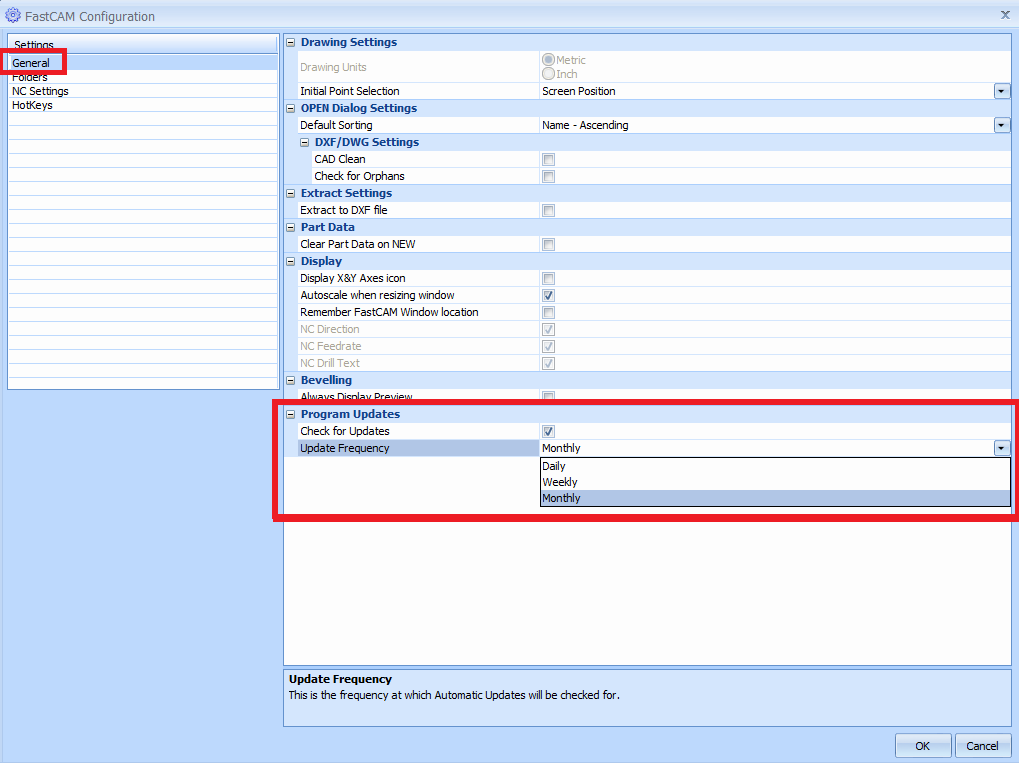Close the FastCAM Configuration window
Screen dimensions: 1019x763
(x=1005, y=15)
